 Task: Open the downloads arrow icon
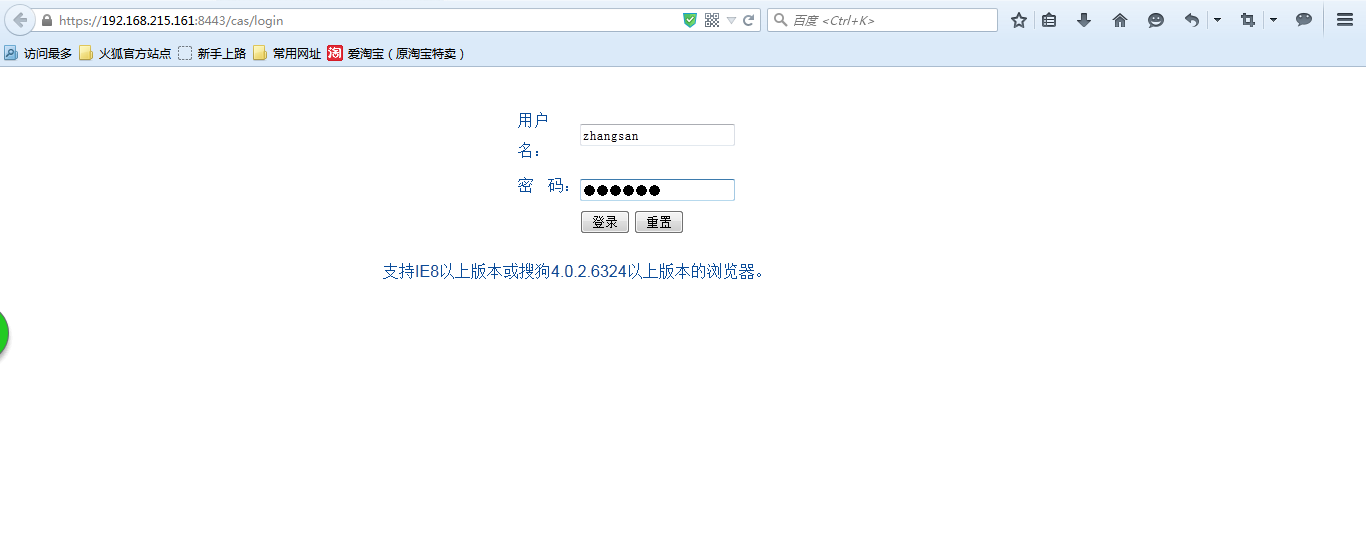1084,20
